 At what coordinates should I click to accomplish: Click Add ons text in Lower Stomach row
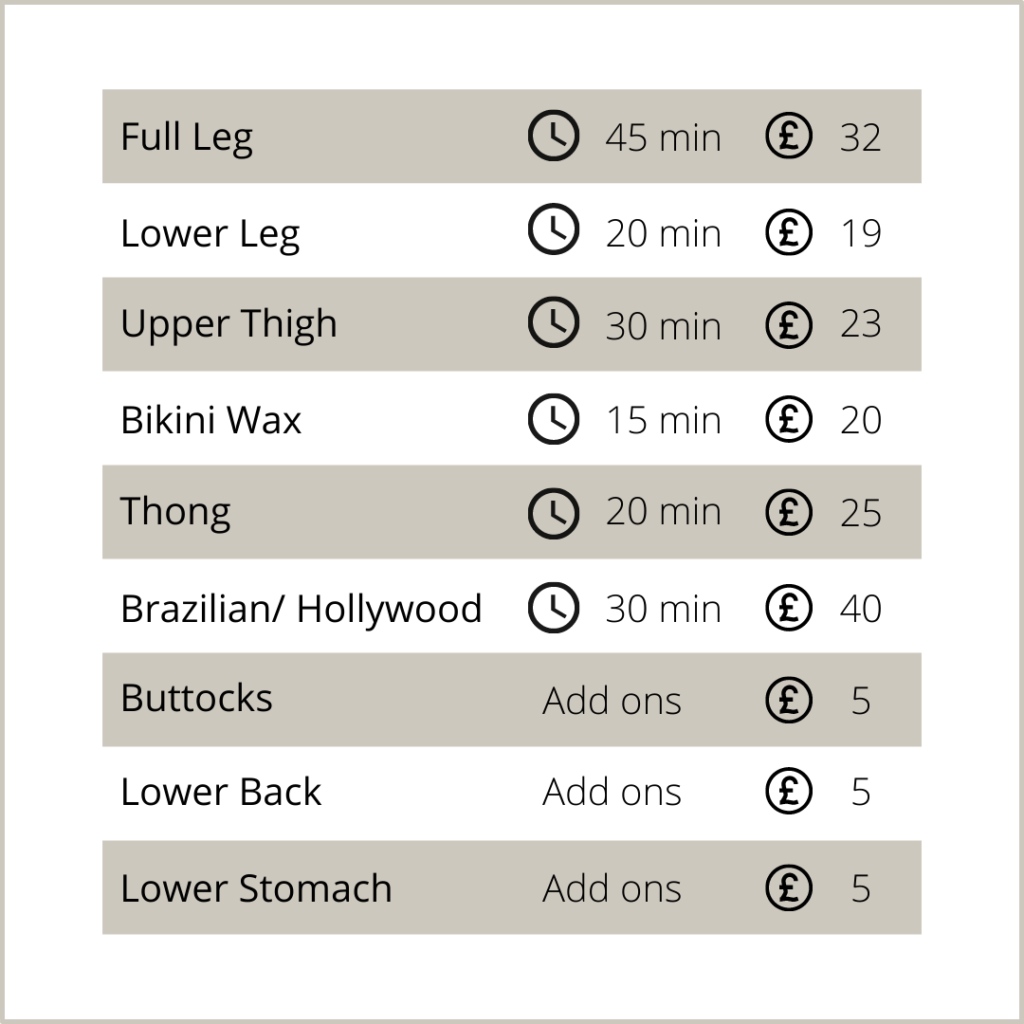tap(612, 888)
